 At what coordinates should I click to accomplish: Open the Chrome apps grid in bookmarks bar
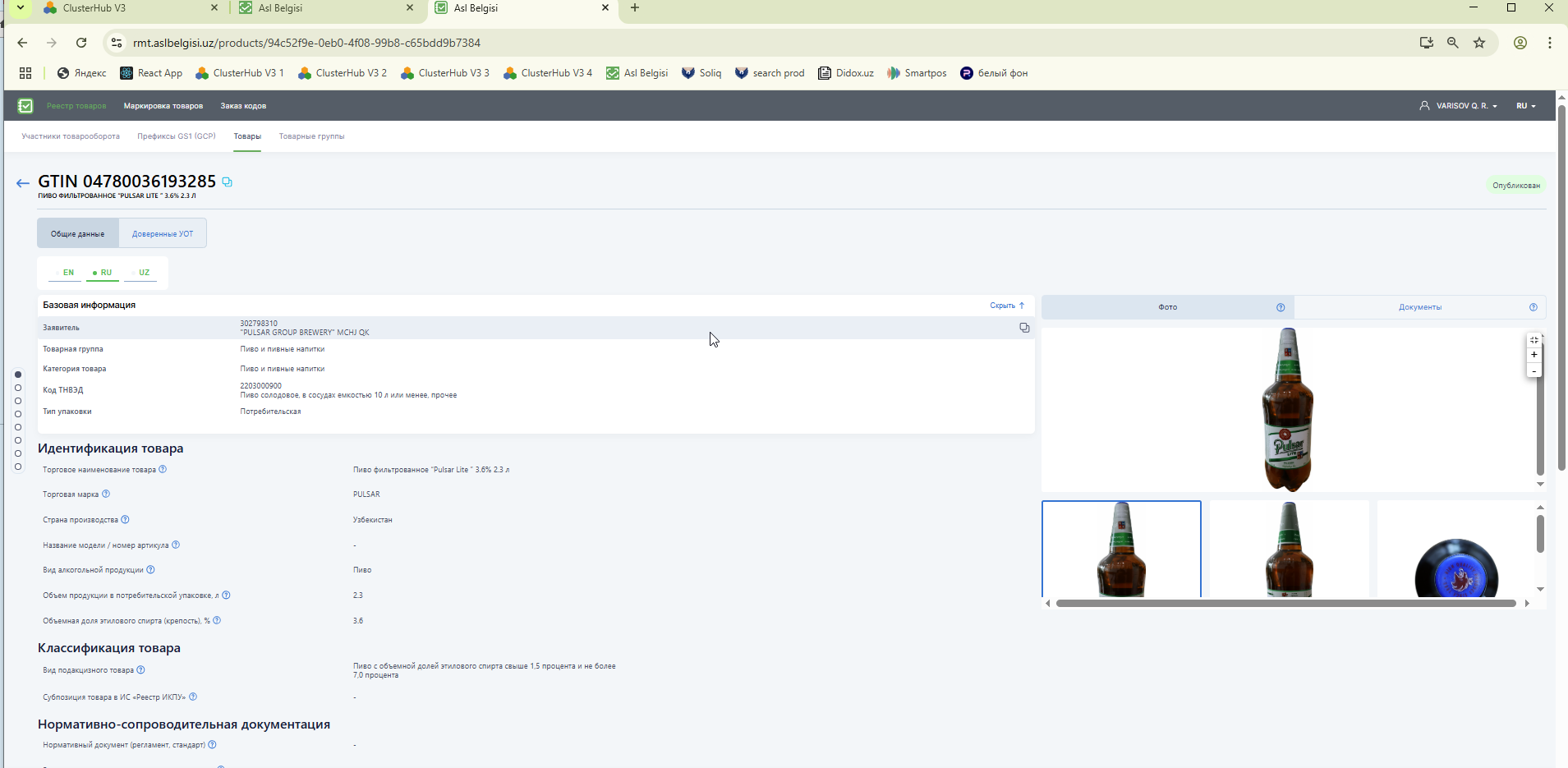tap(25, 73)
